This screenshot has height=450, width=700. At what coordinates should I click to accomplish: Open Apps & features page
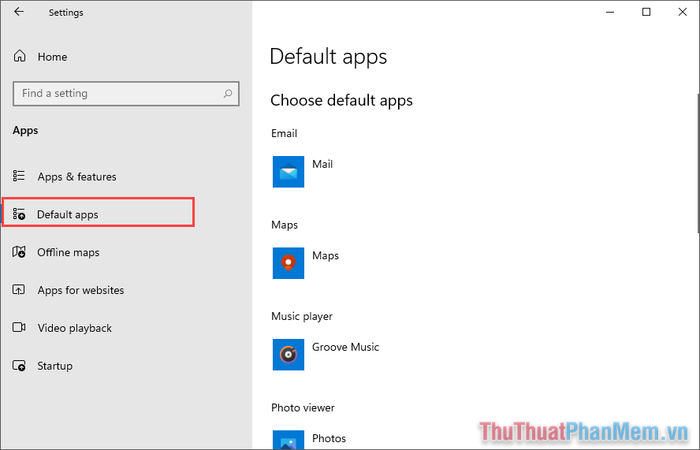[x=77, y=177]
